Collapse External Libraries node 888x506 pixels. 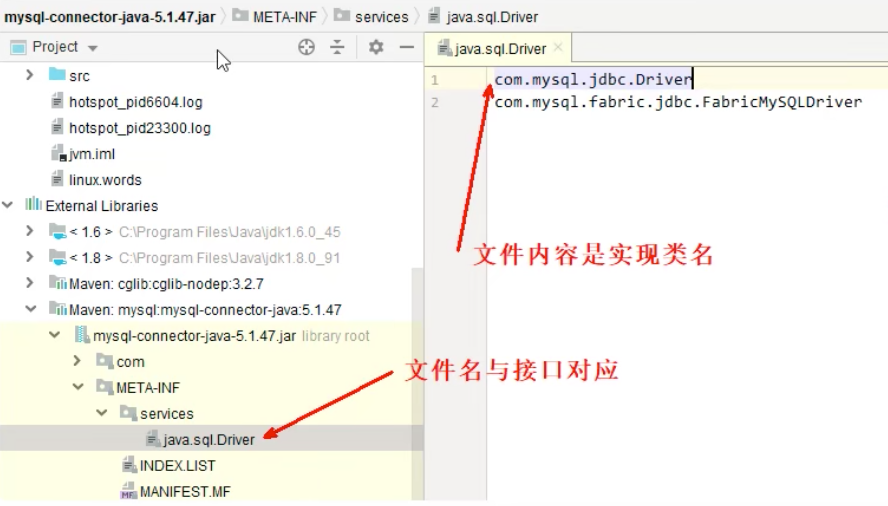(x=8, y=205)
